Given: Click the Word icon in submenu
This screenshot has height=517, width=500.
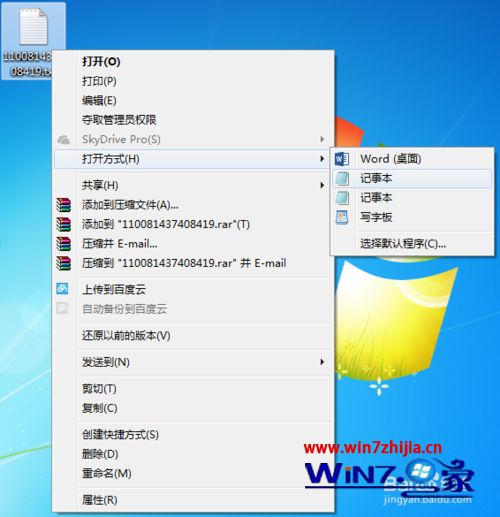Looking at the screenshot, I should tap(342, 159).
